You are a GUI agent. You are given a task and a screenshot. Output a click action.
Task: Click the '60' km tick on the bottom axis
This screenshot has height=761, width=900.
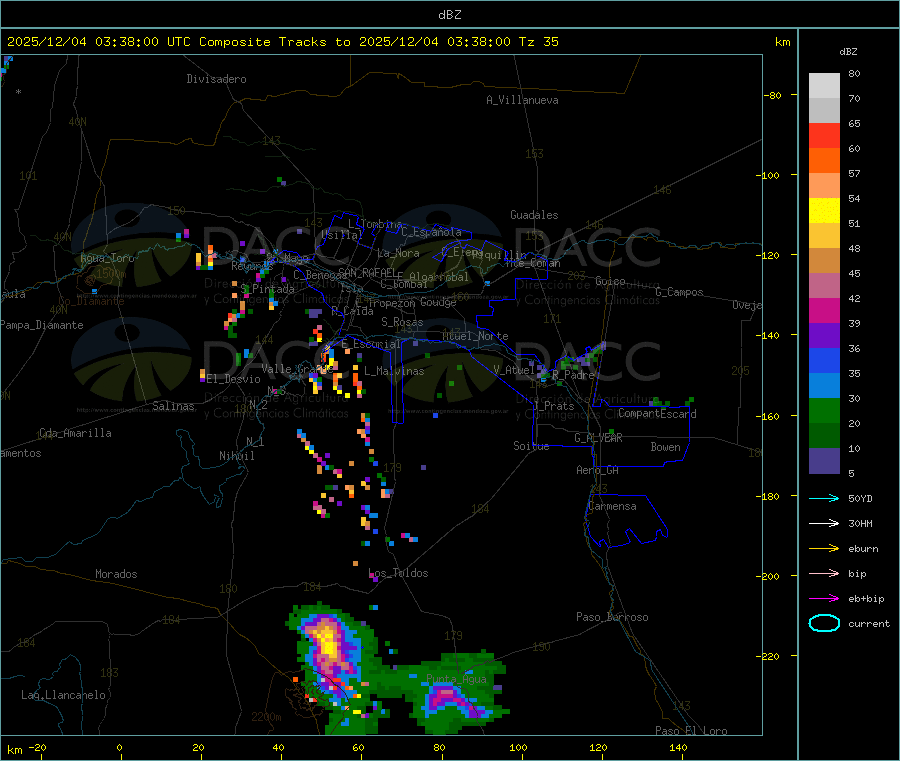pos(358,747)
